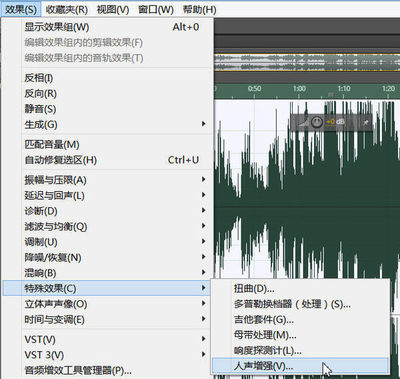Click the +0 dB gain value
Viewport: 400px width, 379px height.
pyautogui.click(x=335, y=122)
